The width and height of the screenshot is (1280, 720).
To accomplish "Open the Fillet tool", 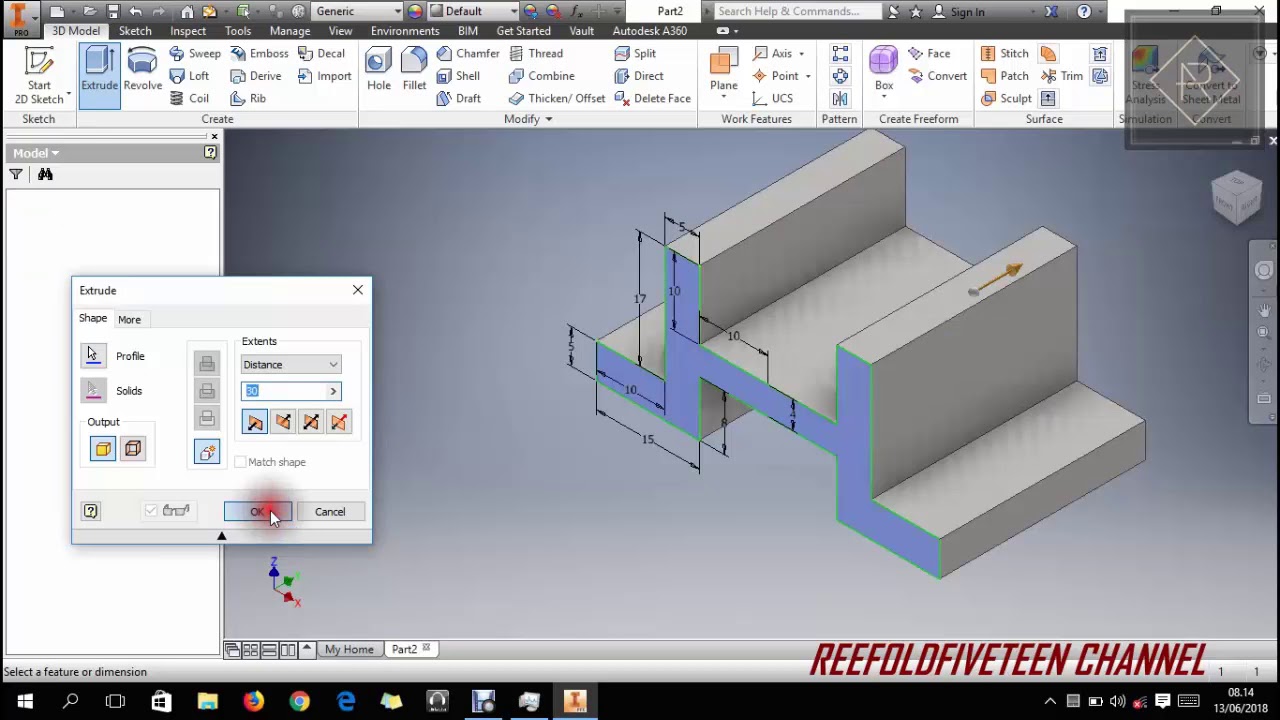I will tap(414, 72).
